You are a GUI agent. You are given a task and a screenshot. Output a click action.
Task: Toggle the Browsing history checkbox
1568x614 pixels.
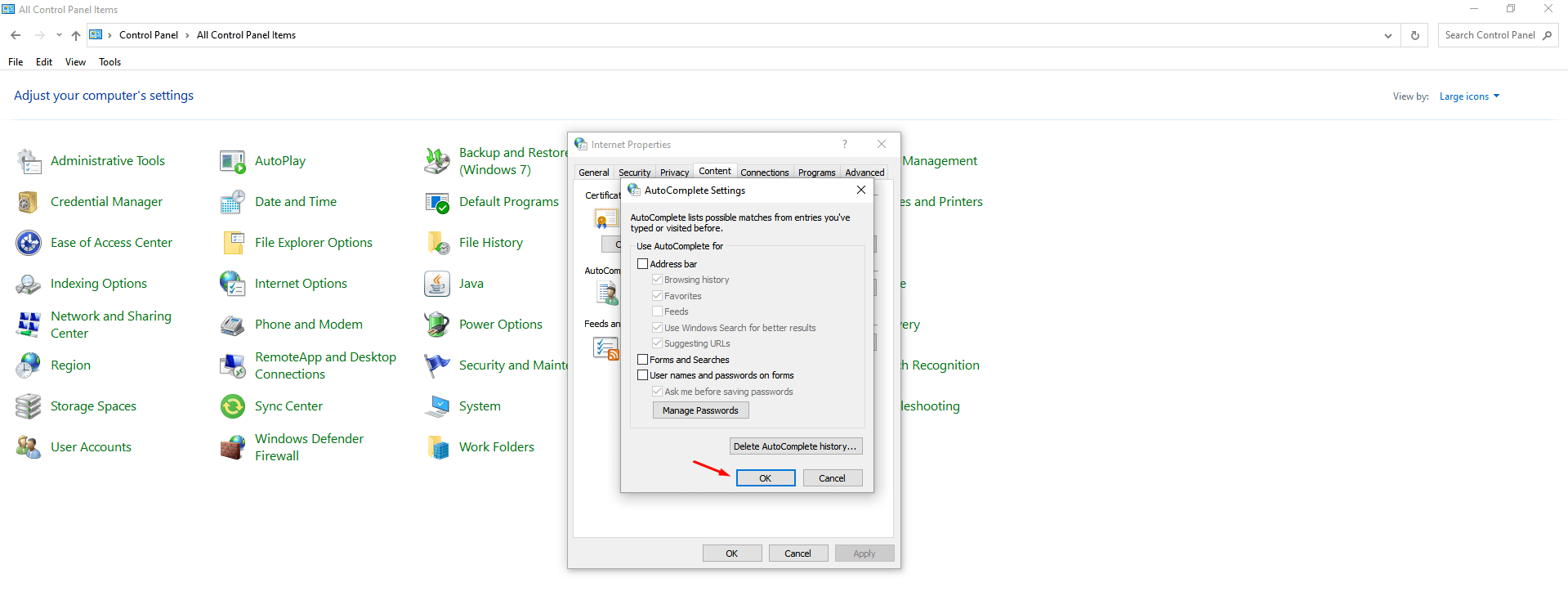click(657, 280)
